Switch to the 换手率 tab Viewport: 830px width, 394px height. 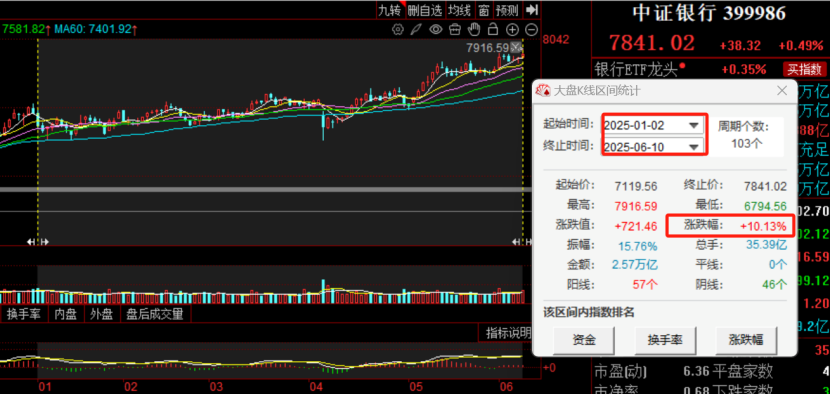coord(24,314)
